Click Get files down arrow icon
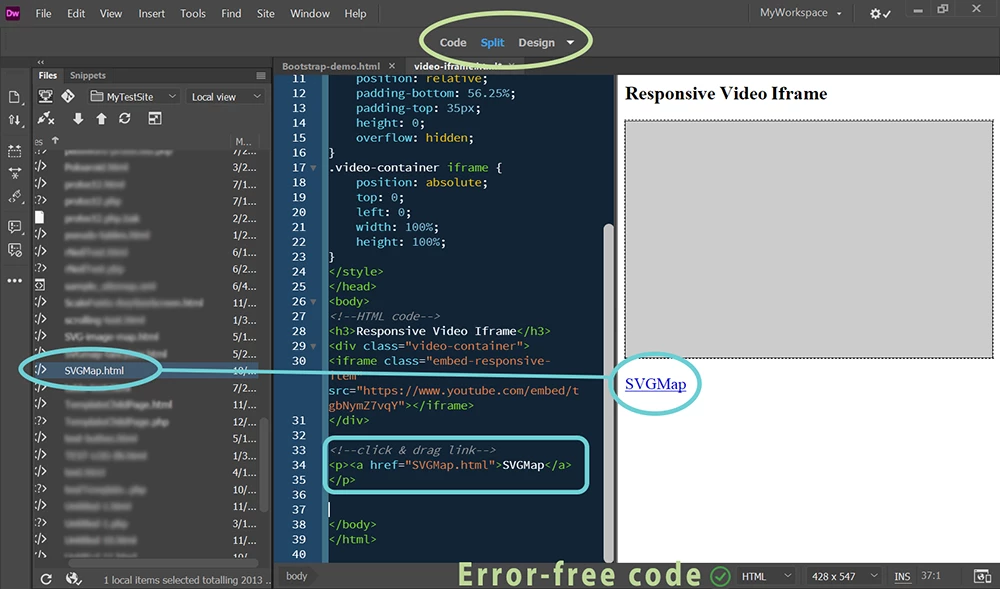The image size is (1000, 589). pyautogui.click(x=78, y=119)
